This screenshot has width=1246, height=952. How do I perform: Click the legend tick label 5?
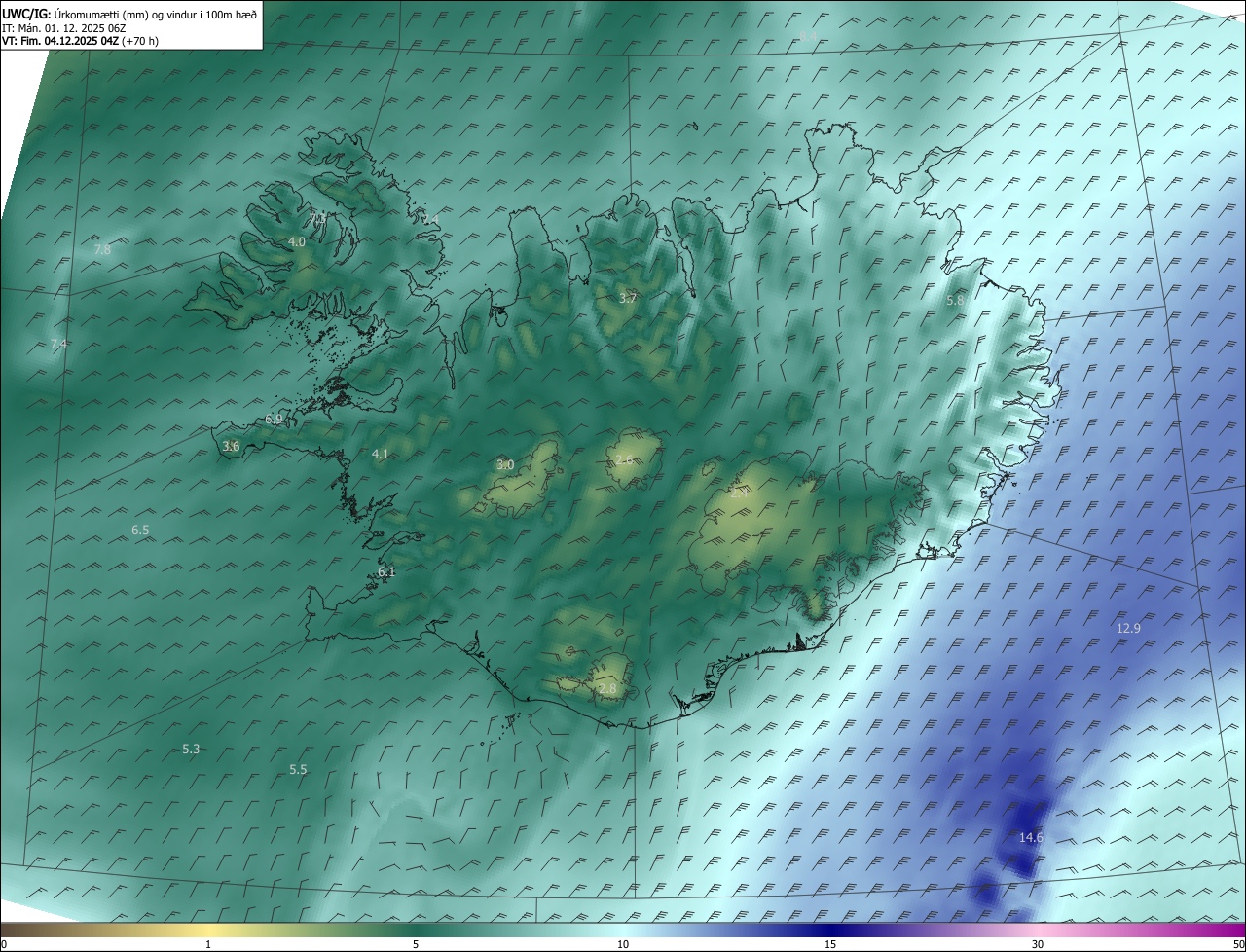[416, 945]
